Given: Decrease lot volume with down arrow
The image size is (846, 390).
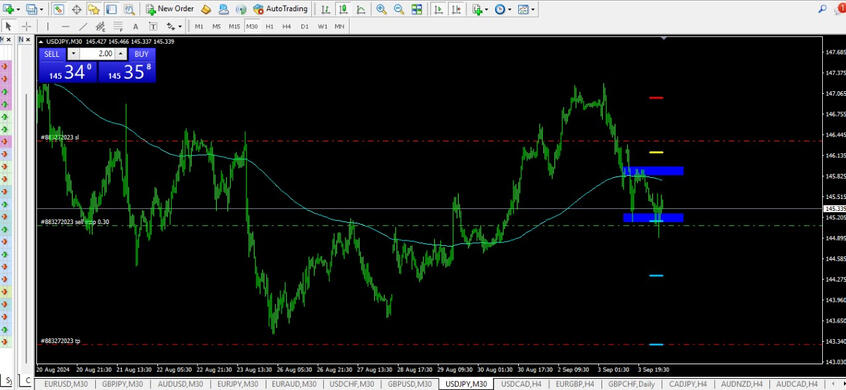Looking at the screenshot, I should coord(74,54).
